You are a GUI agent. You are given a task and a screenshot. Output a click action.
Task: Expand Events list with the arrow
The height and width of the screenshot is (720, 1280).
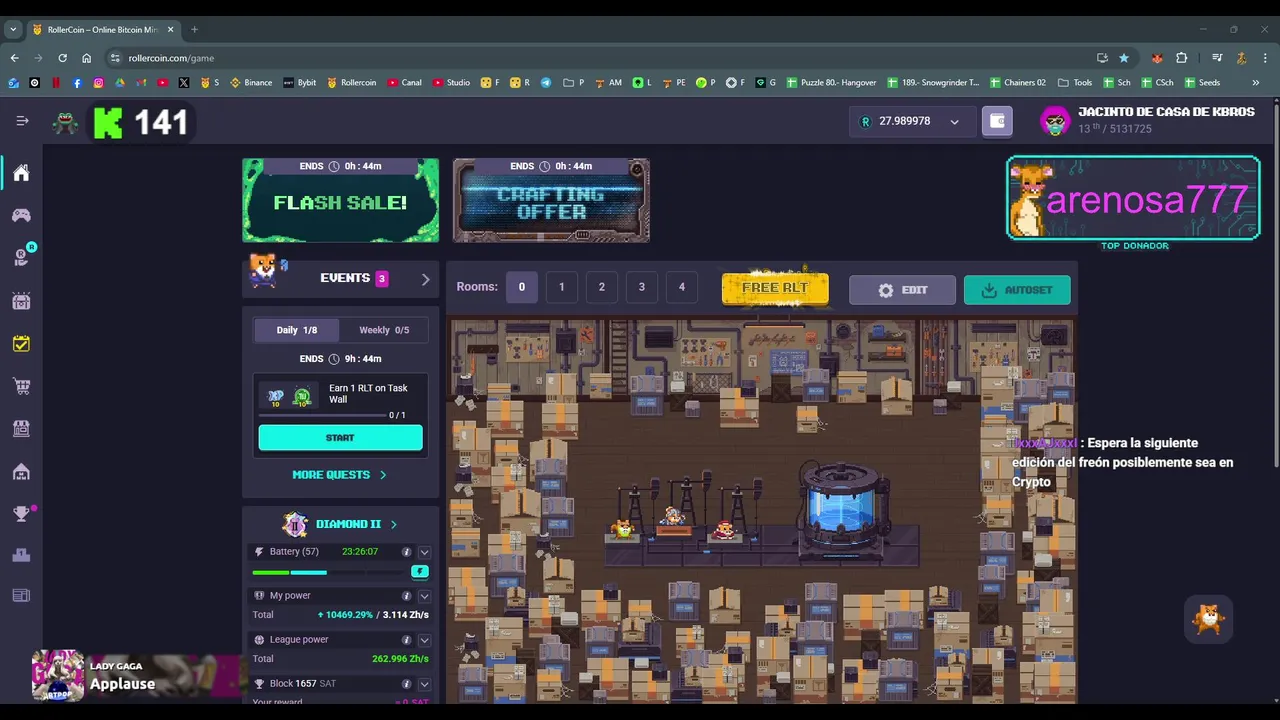(425, 279)
